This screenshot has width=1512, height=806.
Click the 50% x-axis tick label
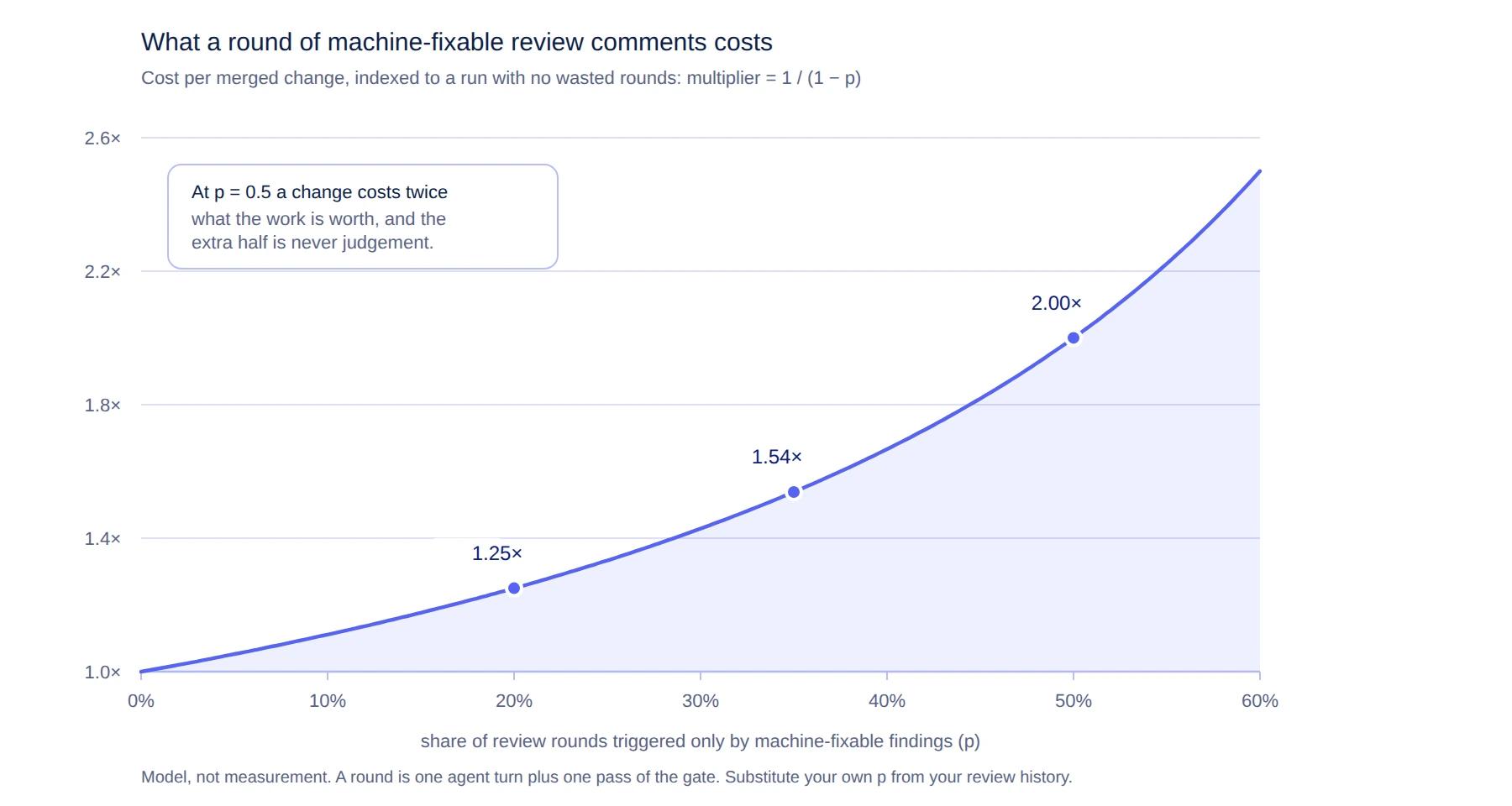point(1074,701)
